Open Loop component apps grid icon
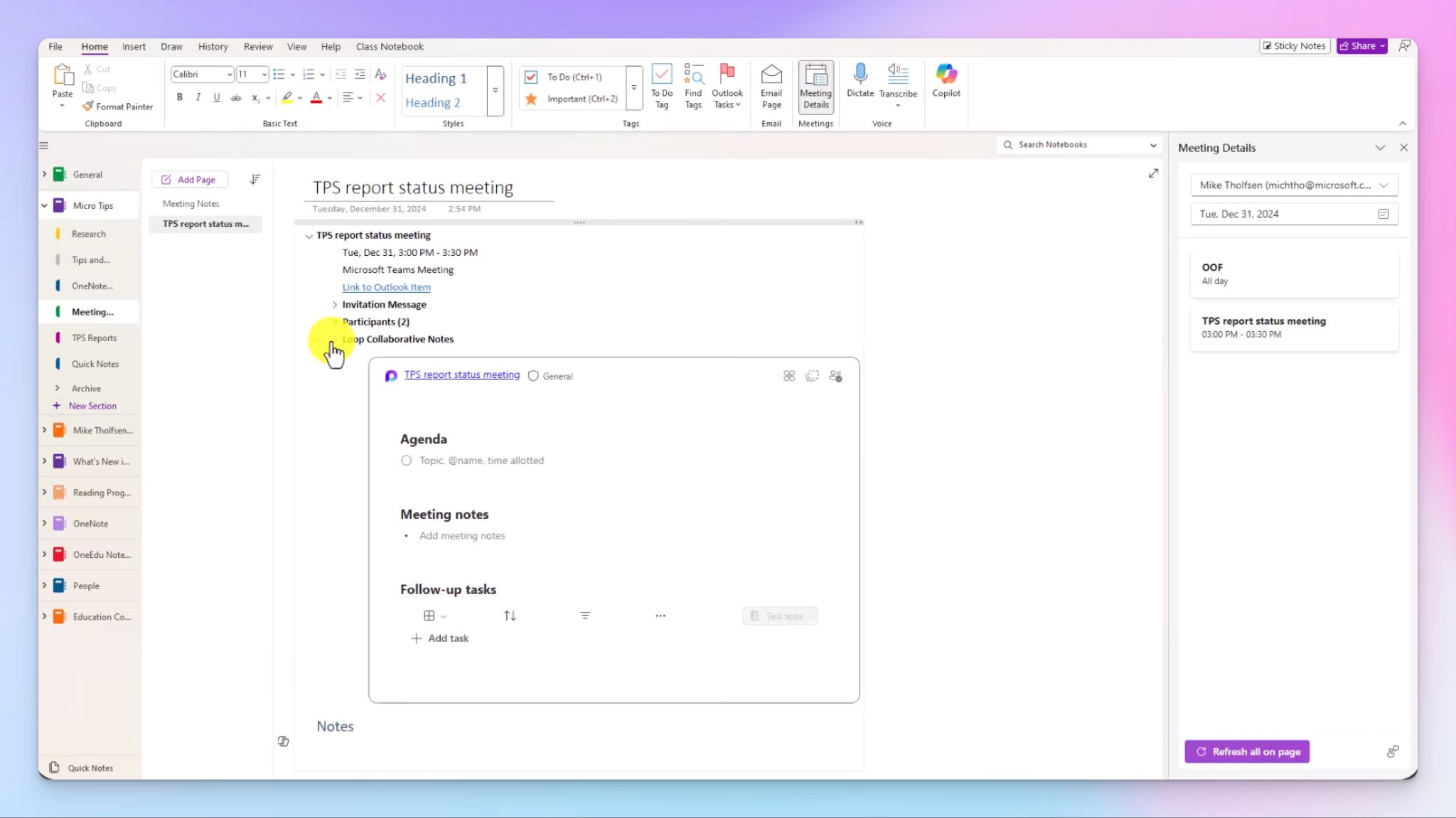Image resolution: width=1456 pixels, height=818 pixels. [x=789, y=376]
